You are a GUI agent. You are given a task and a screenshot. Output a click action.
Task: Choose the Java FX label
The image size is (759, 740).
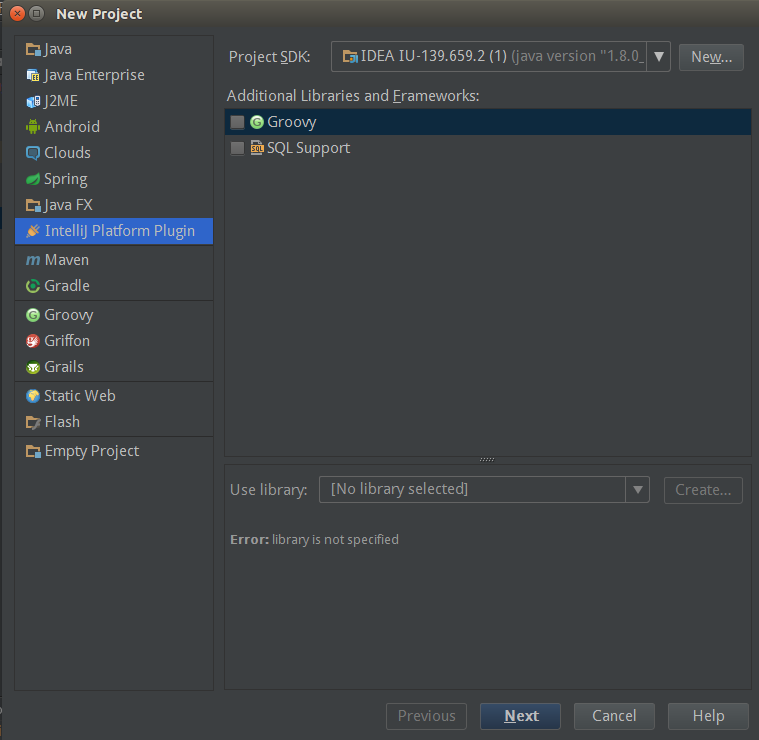[x=68, y=205]
